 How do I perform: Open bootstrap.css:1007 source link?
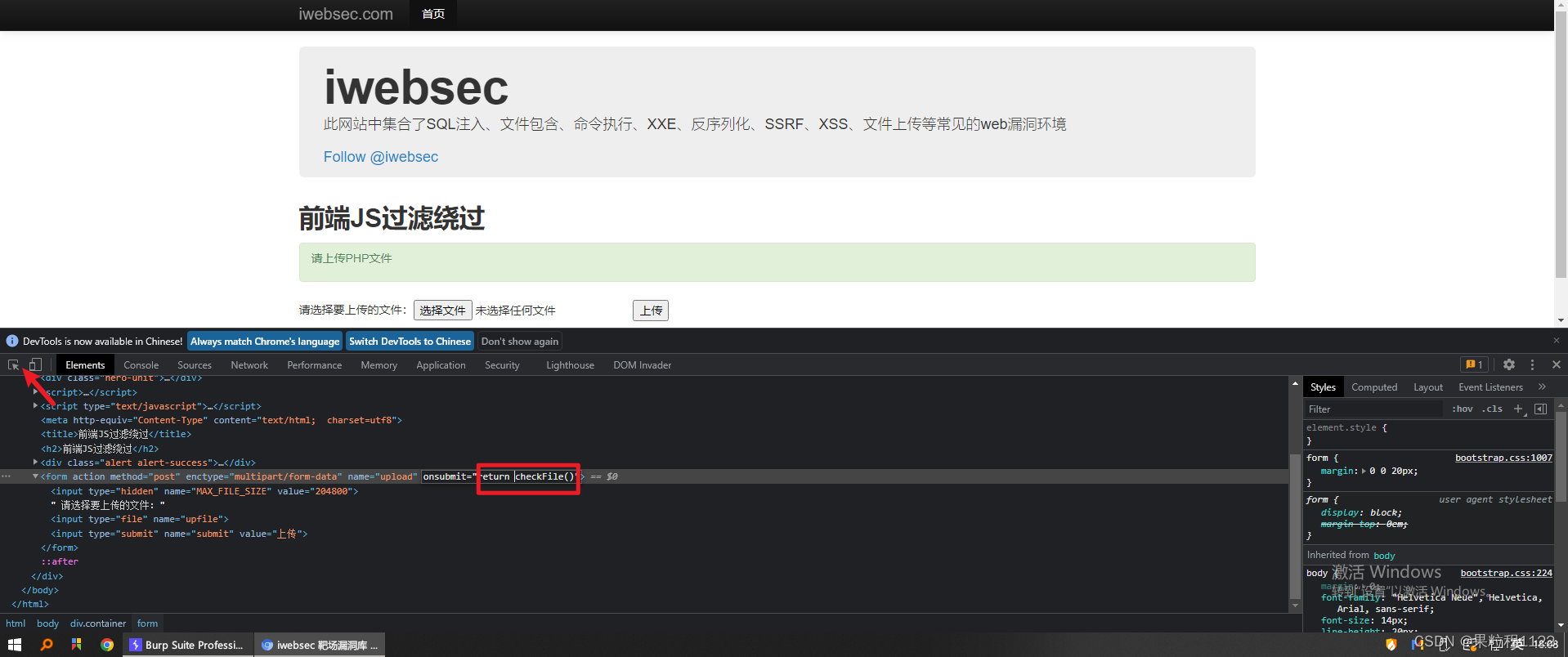(x=1503, y=458)
